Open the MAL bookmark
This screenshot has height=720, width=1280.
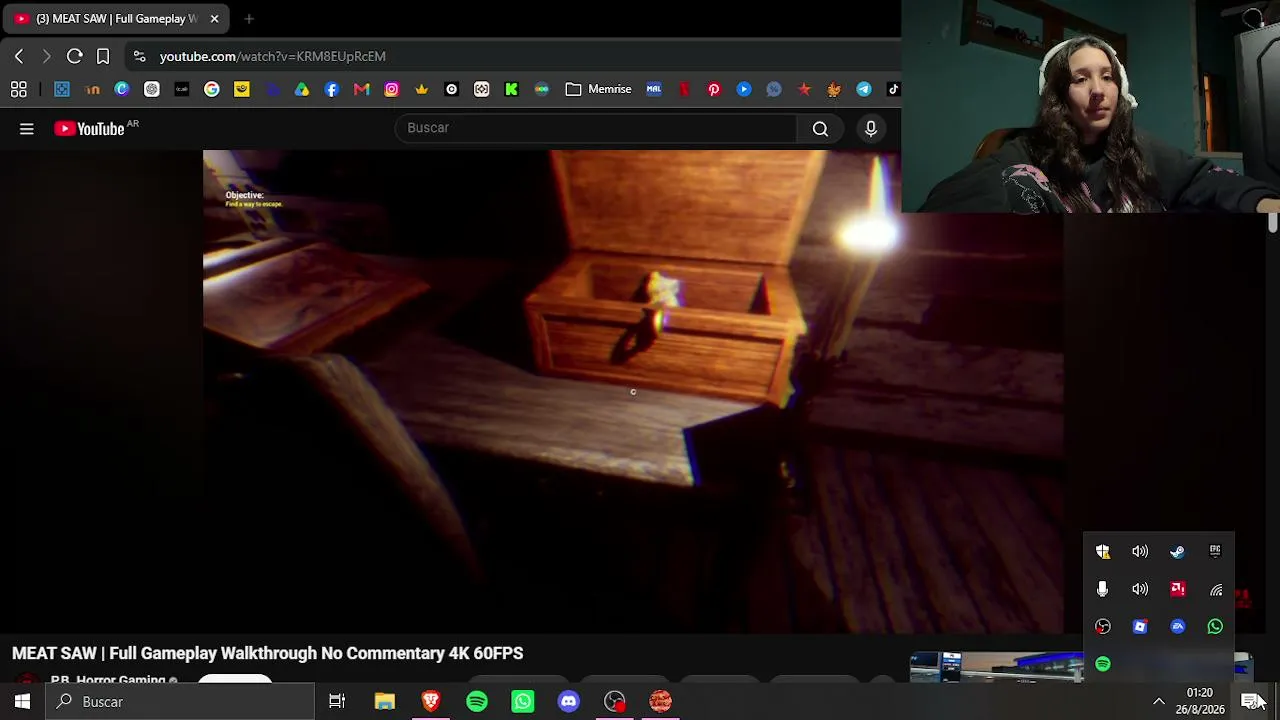654,89
